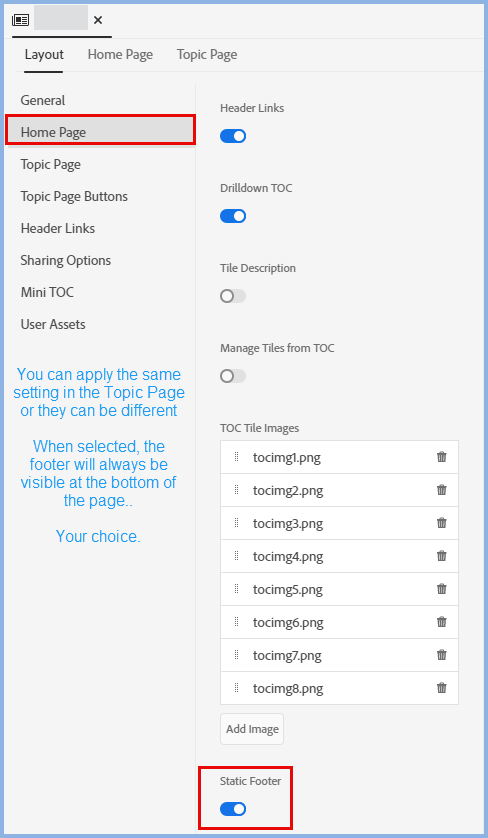
Task: Open Sharing Options in the left list
Action: click(x=66, y=260)
